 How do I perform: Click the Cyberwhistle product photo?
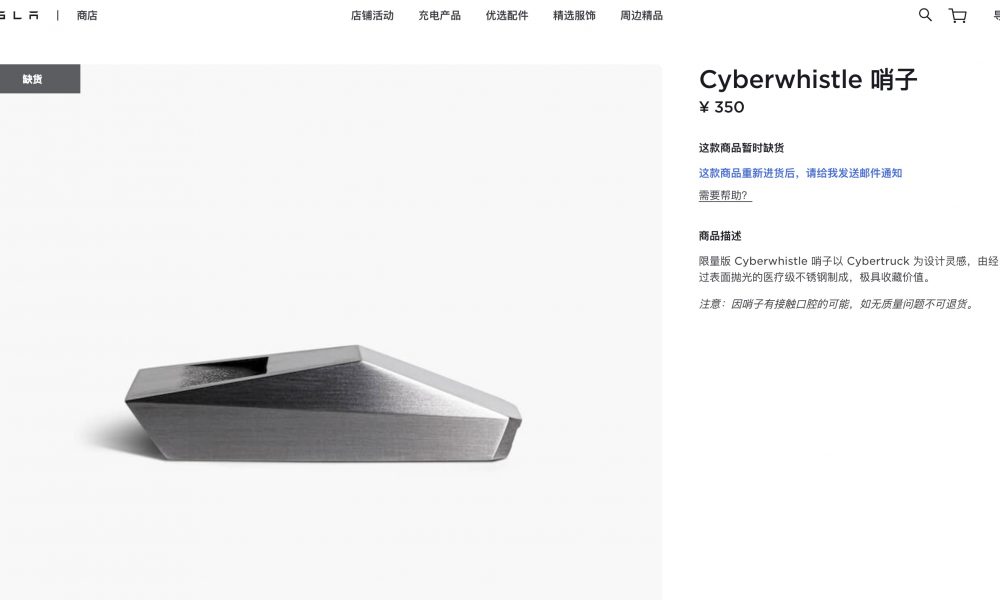[x=323, y=403]
